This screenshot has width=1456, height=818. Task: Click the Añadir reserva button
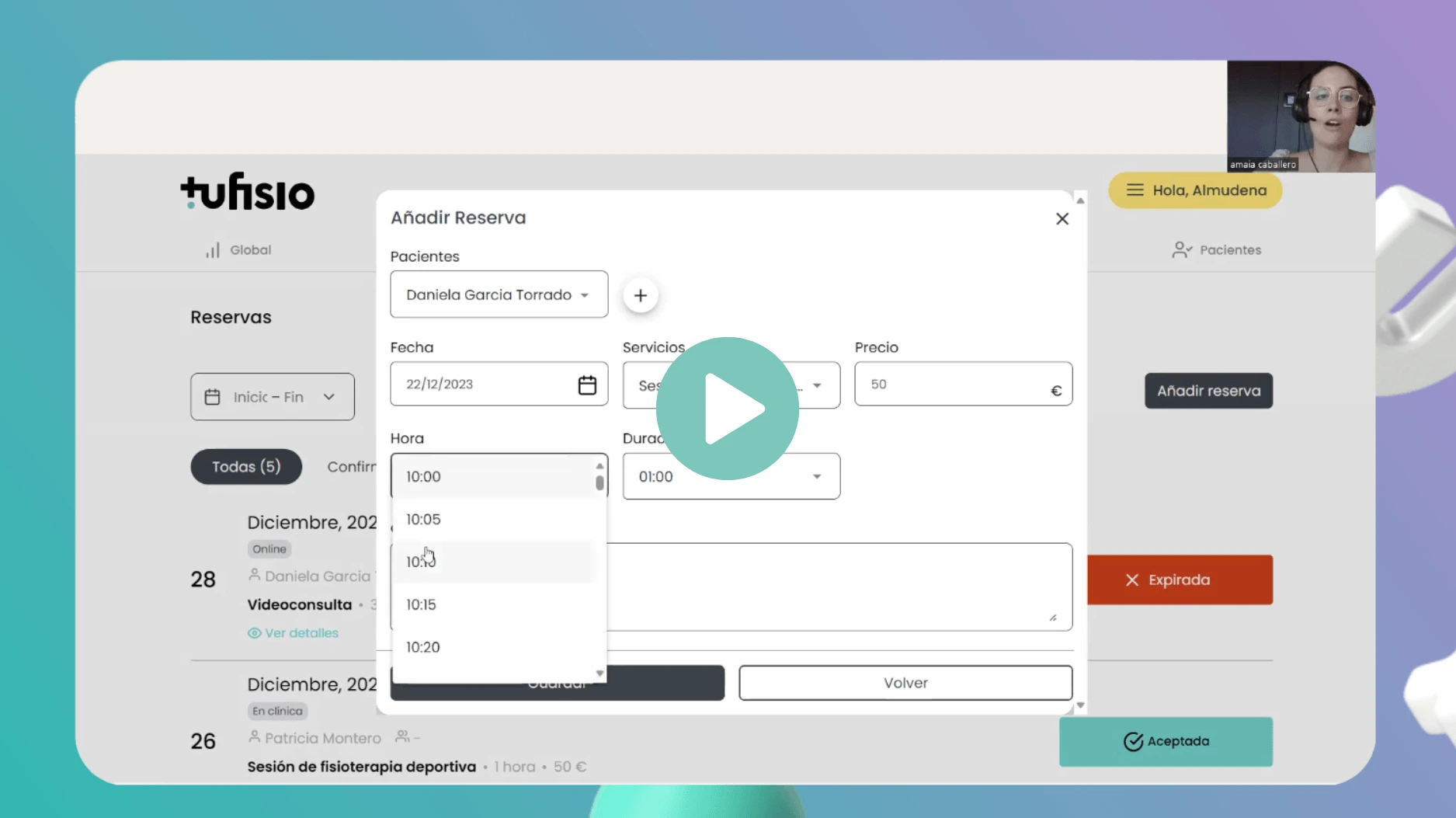(x=1208, y=391)
